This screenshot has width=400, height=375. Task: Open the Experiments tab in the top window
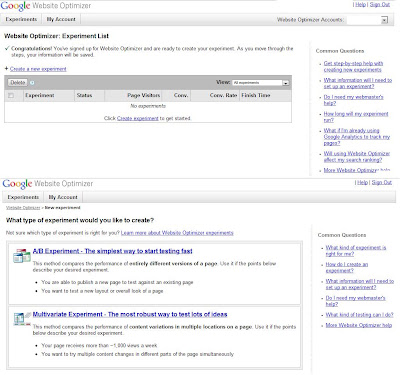click(x=21, y=19)
